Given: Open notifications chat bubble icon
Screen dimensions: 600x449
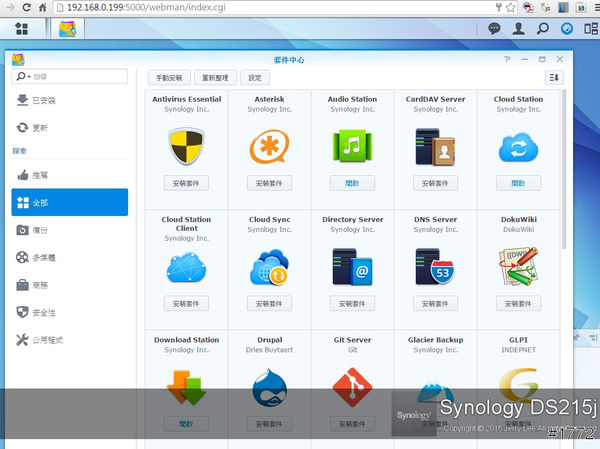Looking at the screenshot, I should point(494,28).
